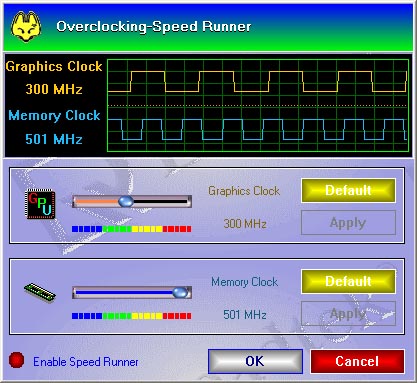Reset graphics clock with Default button
The height and width of the screenshot is (383, 417).
pyautogui.click(x=348, y=191)
